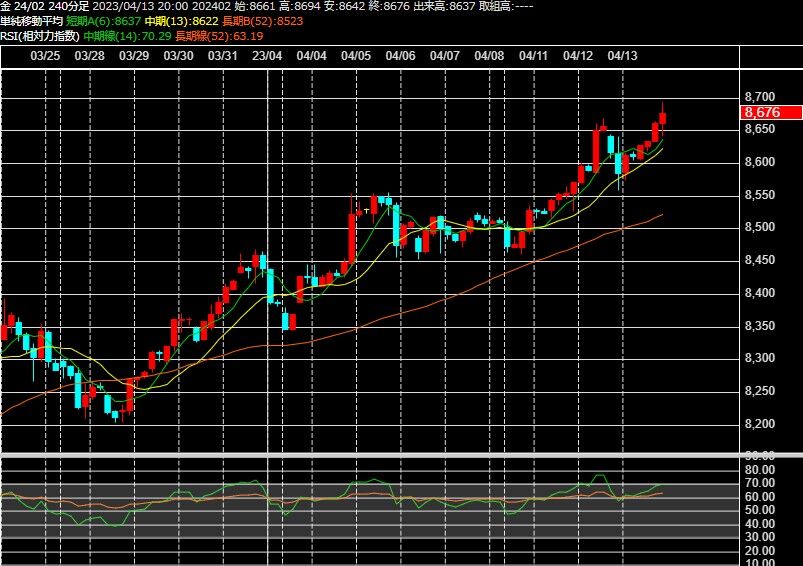Click the close value 終:8676
This screenshot has height=566, width=803.
(x=389, y=6)
